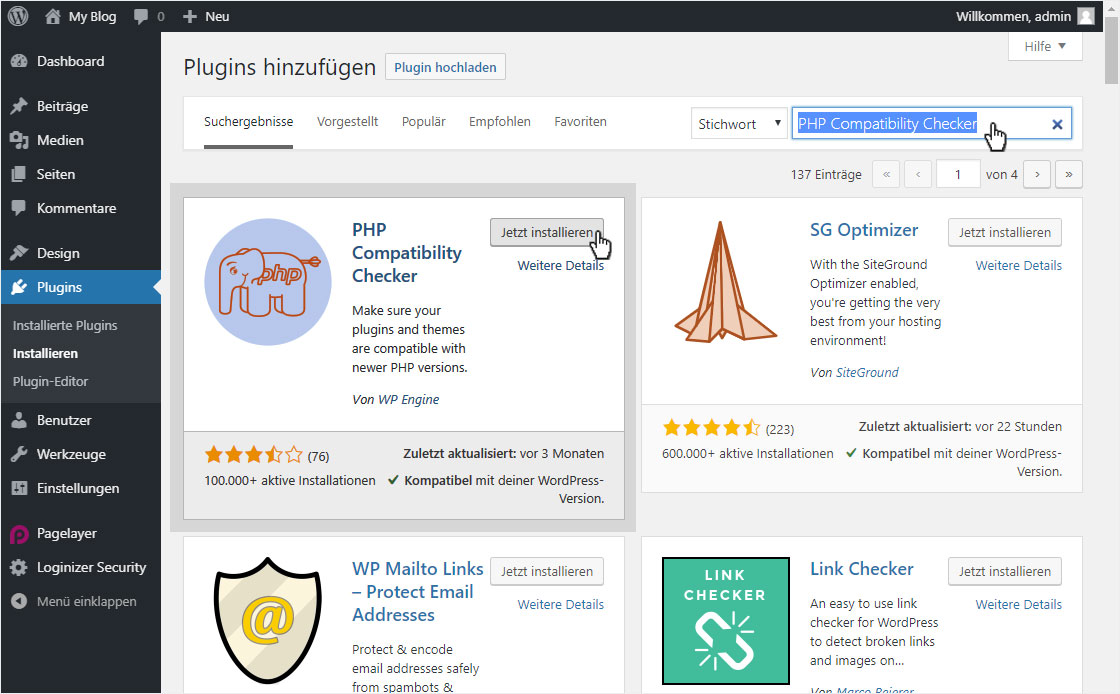Open the WP Engine author link
The width and height of the screenshot is (1120, 694).
tap(409, 400)
